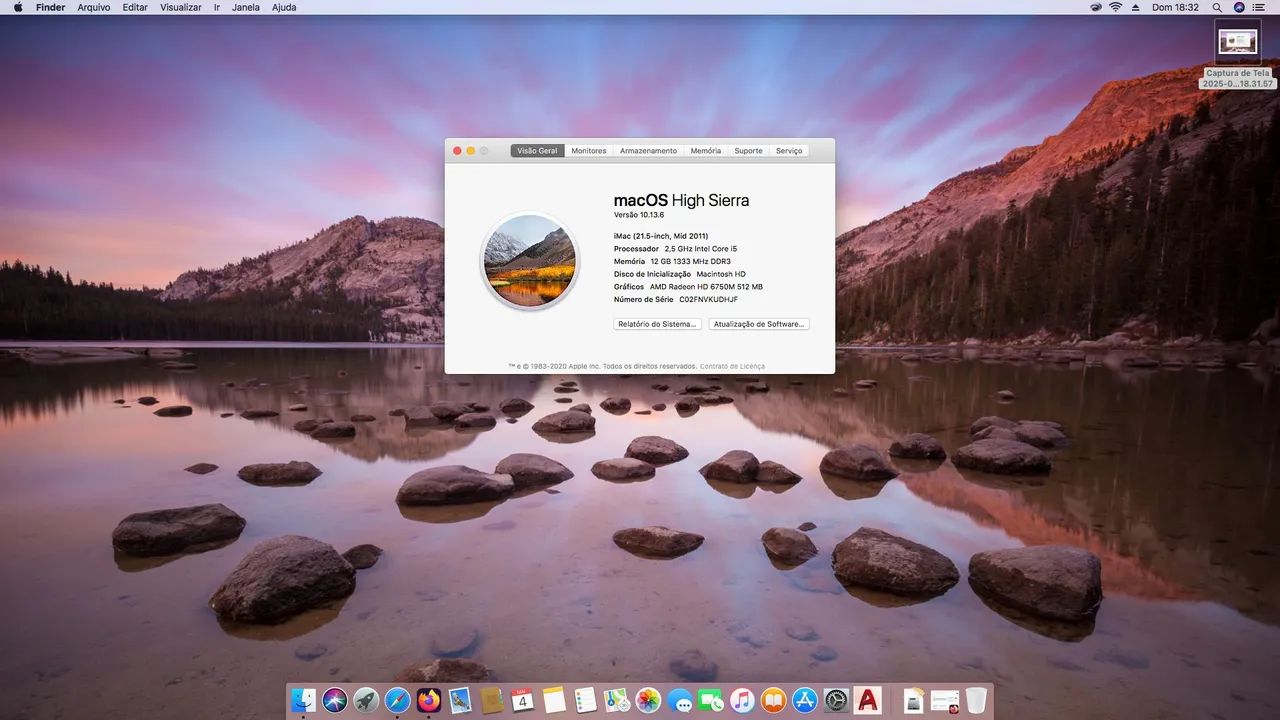
Task: Open the Apple menu
Action: pyautogui.click(x=17, y=7)
